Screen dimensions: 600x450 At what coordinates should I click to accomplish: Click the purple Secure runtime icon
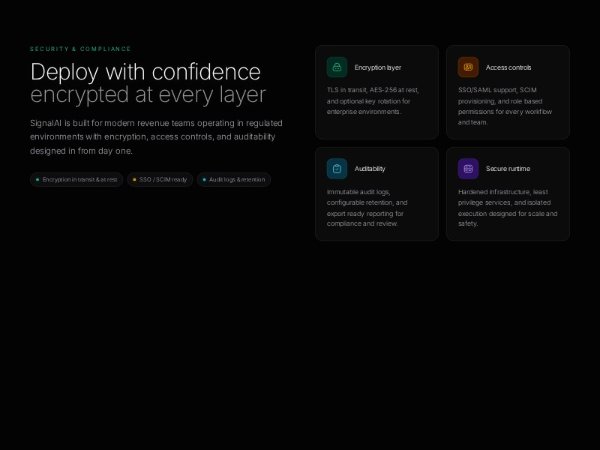[468, 169]
